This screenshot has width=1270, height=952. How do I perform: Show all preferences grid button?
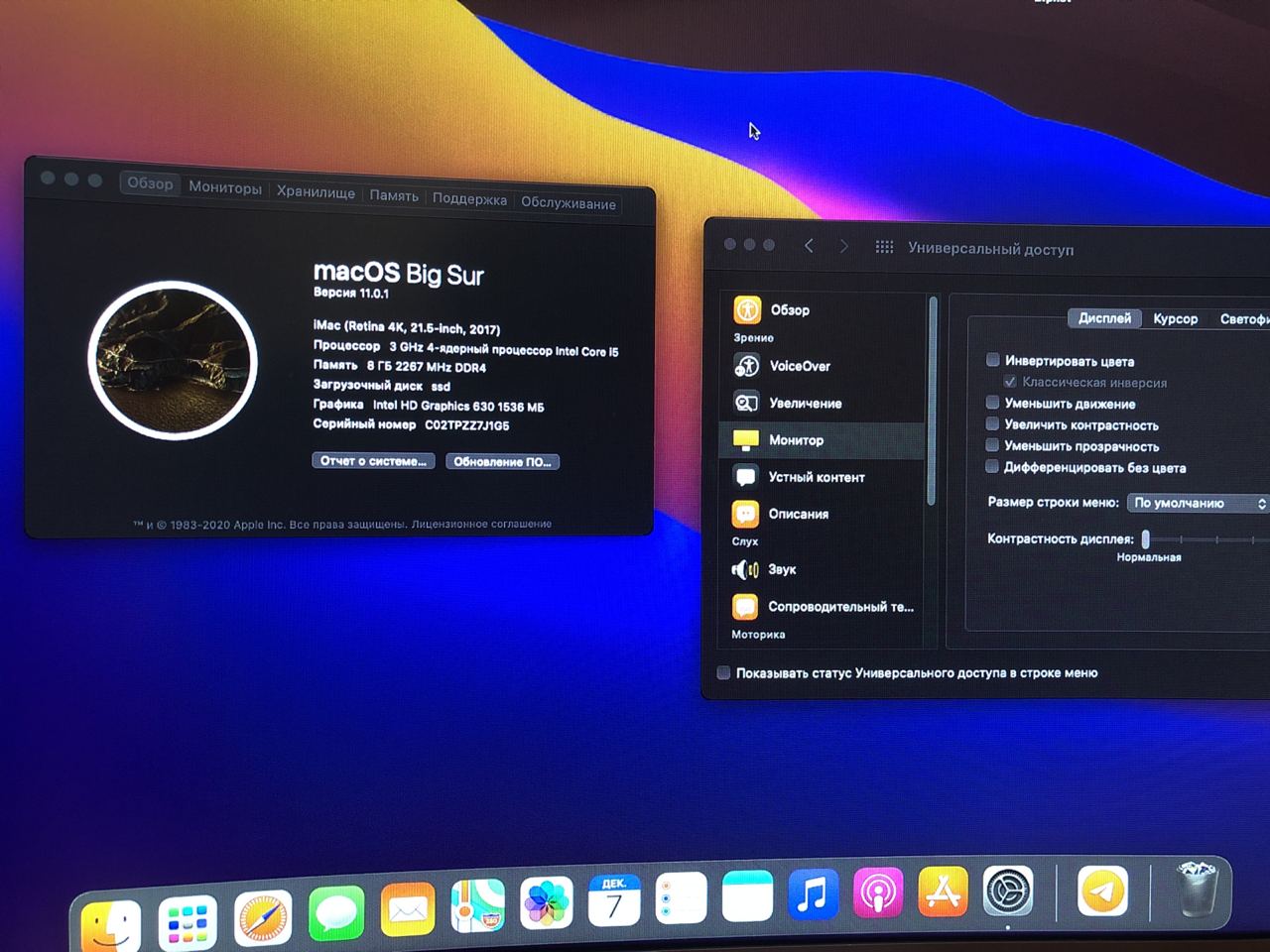(884, 247)
